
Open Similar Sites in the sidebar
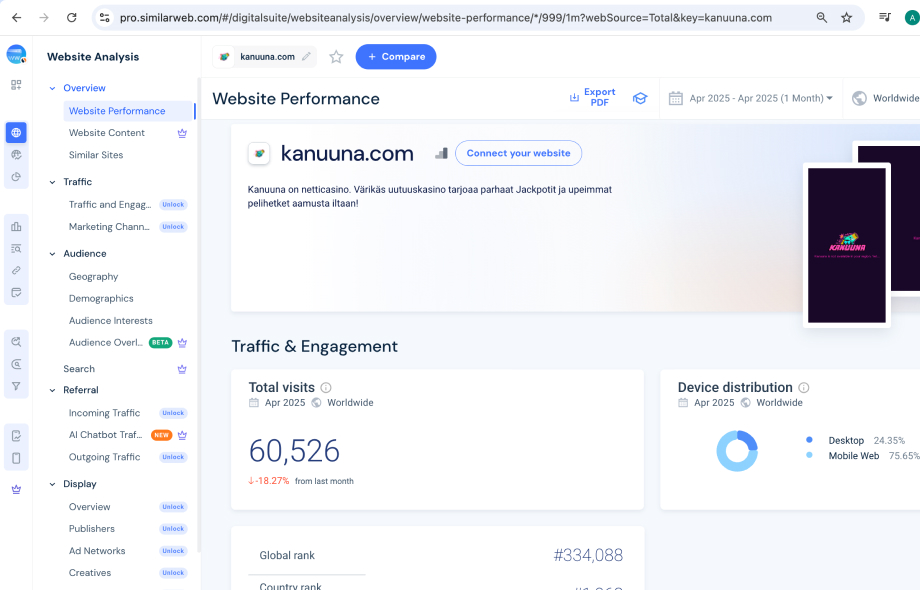coord(96,155)
